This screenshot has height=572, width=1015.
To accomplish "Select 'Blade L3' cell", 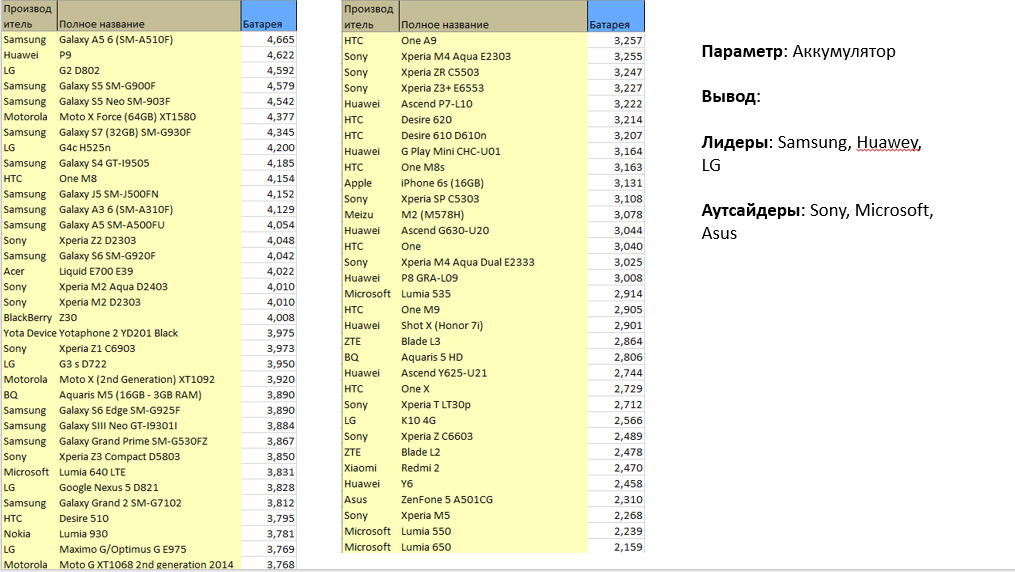I will click(493, 342).
